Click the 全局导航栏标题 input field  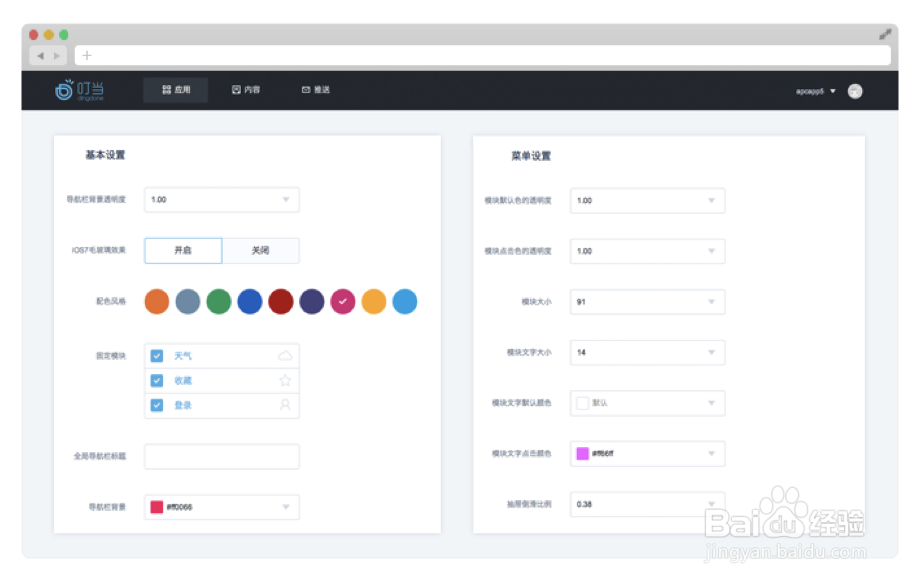pyautogui.click(x=220, y=456)
